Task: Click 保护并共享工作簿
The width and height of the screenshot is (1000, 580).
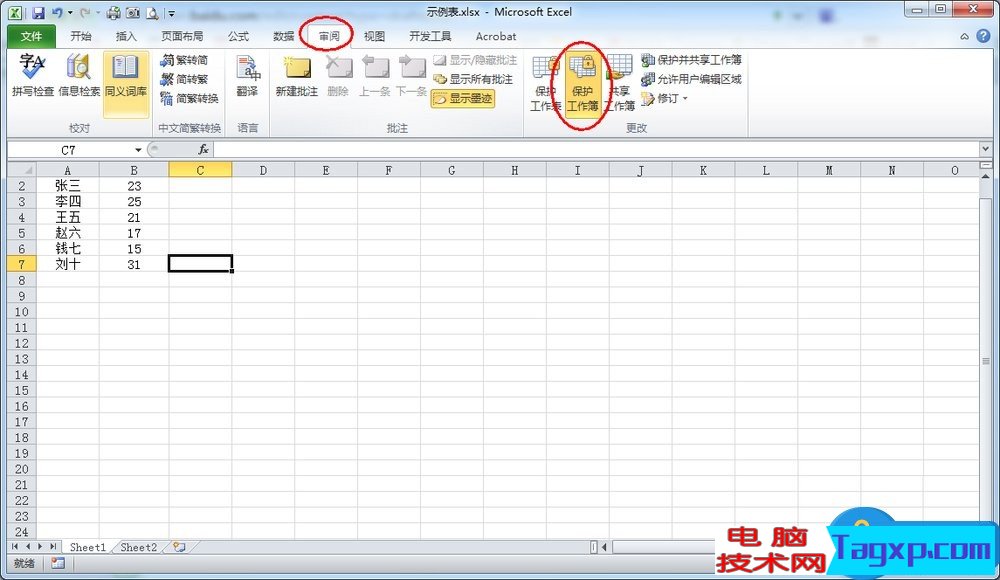Action: pyautogui.click(x=691, y=60)
